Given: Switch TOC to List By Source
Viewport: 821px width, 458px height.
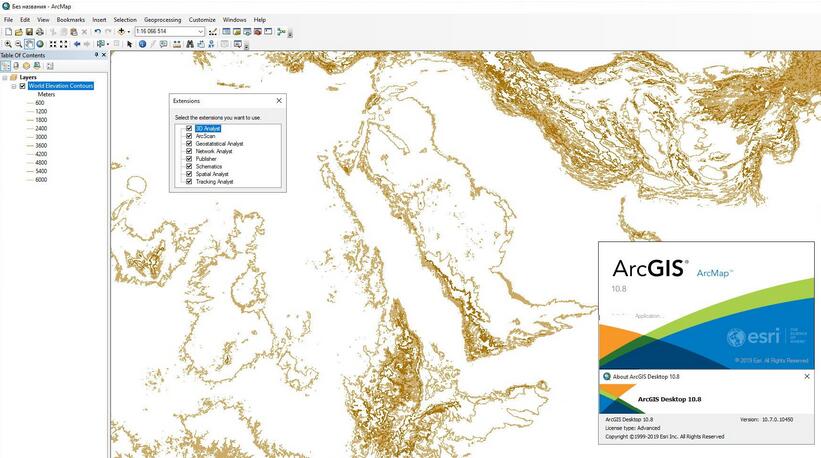Looking at the screenshot, I should 16,66.
